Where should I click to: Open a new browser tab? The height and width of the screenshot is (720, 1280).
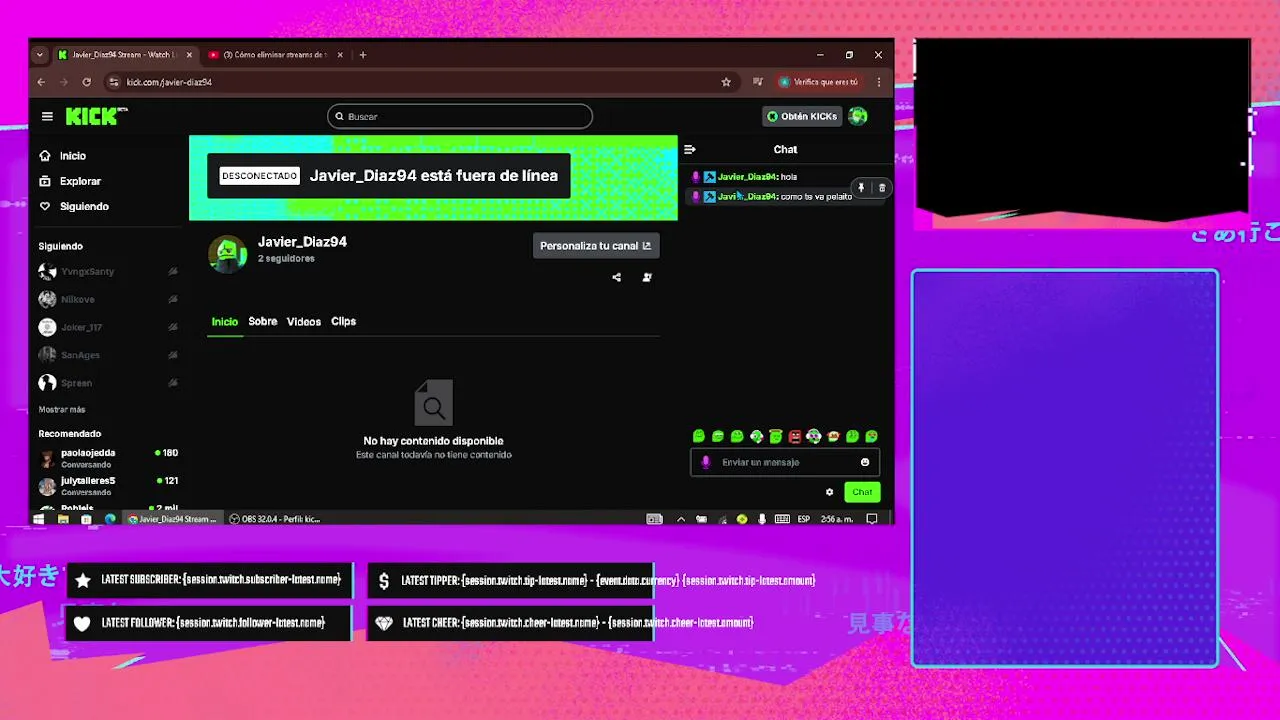(x=363, y=55)
